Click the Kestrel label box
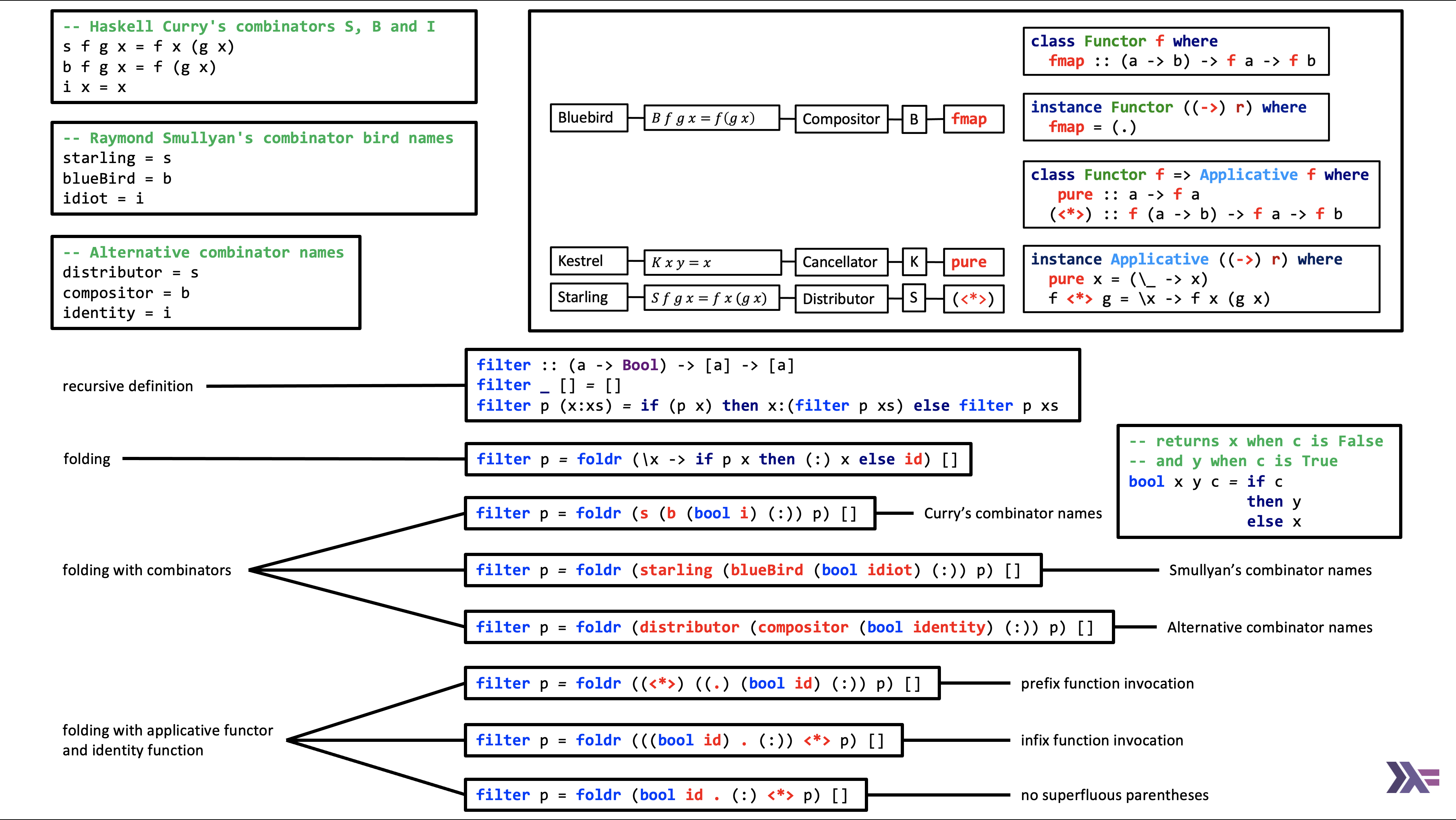Viewport: 1456px width, 820px height. click(x=589, y=261)
